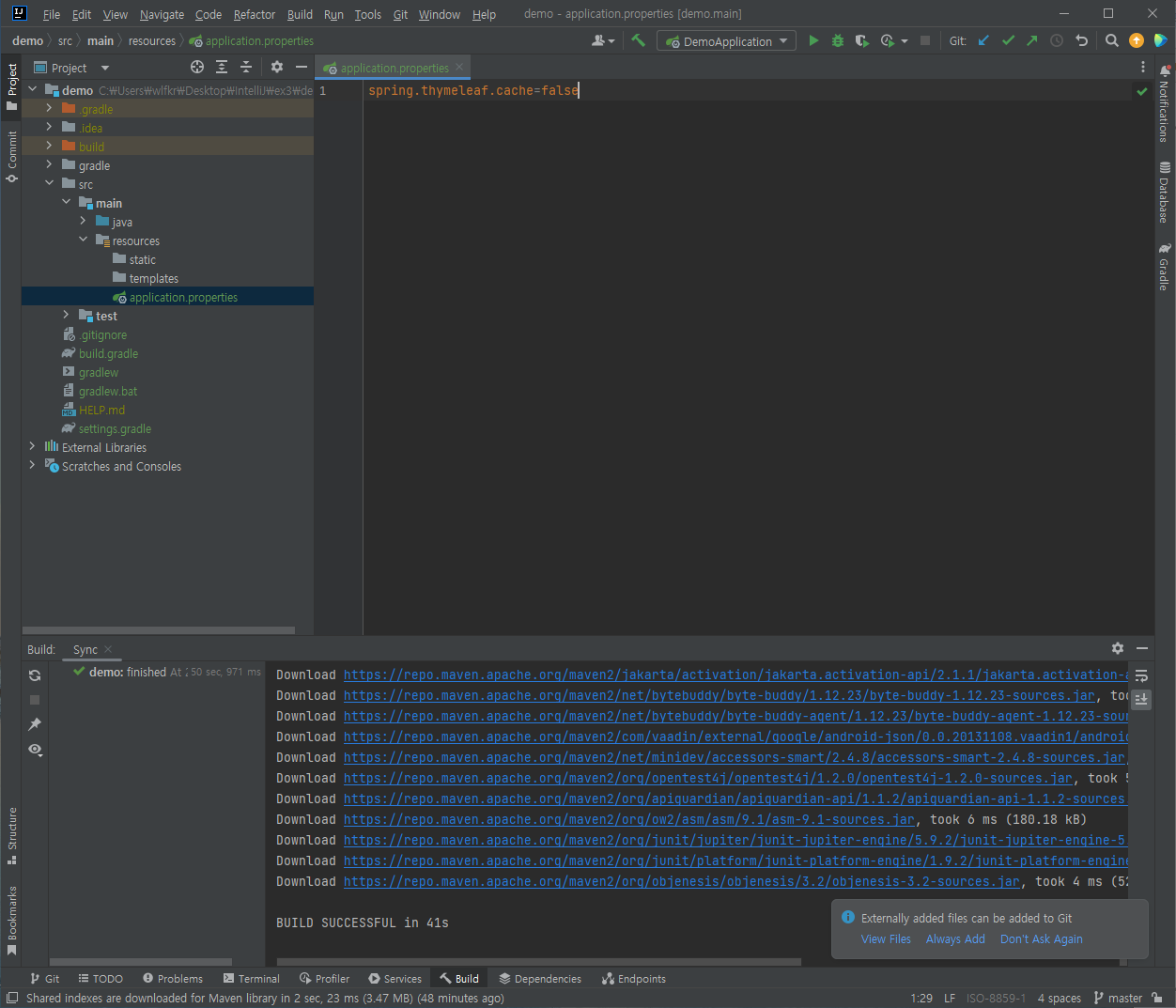This screenshot has height=1008, width=1176.
Task: Open the Problems tool tab
Action: point(173,978)
